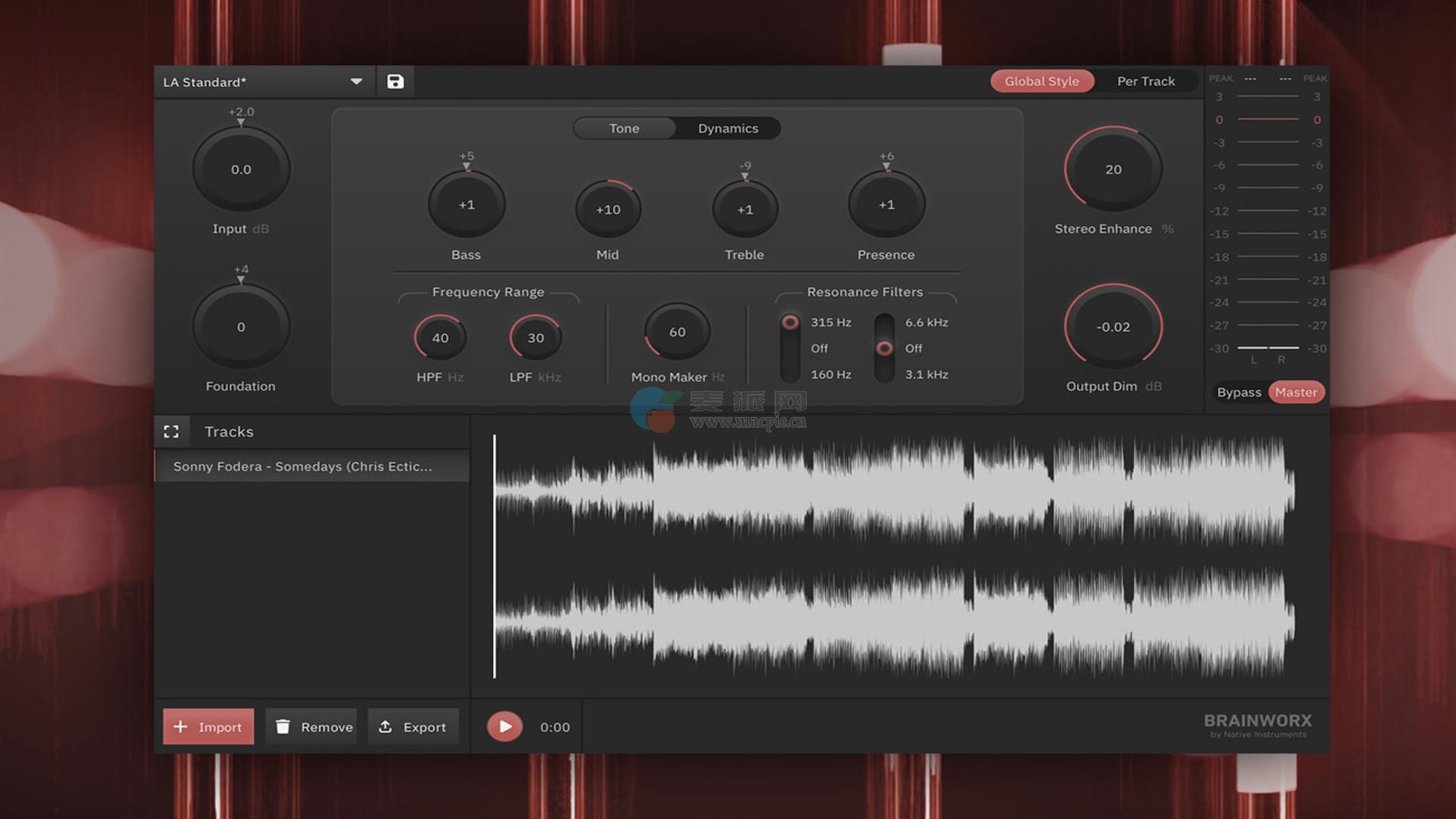The height and width of the screenshot is (819, 1456).
Task: Select the Tone tab
Action: [x=624, y=128]
